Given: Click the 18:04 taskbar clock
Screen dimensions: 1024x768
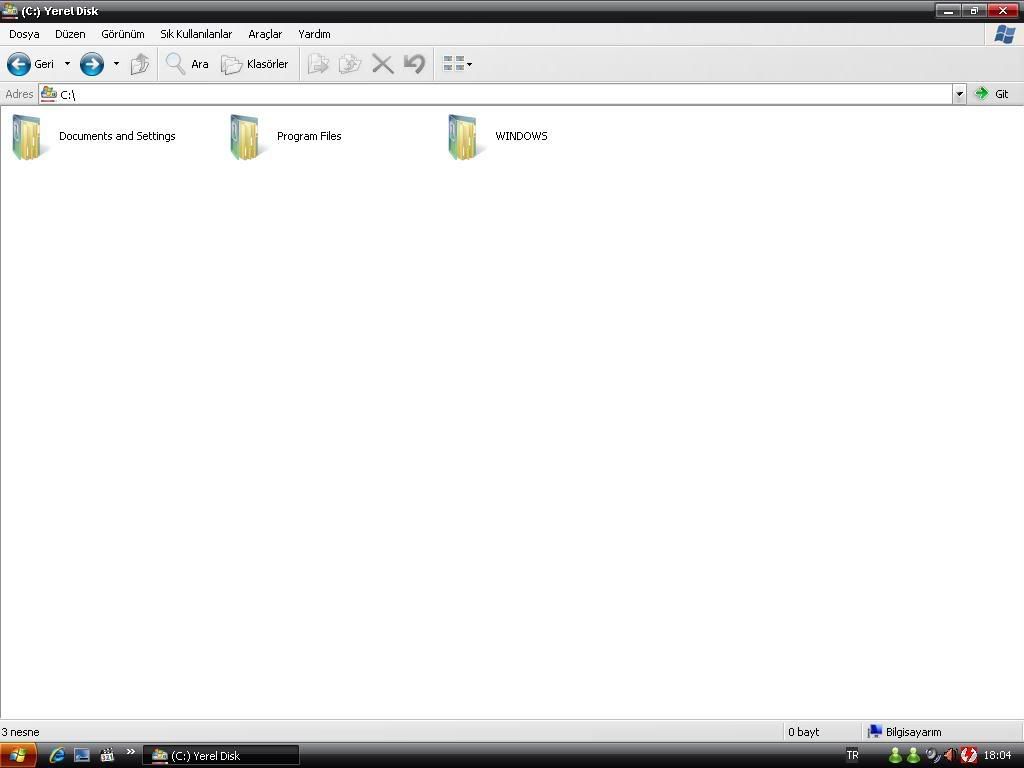Looking at the screenshot, I should tap(997, 756).
